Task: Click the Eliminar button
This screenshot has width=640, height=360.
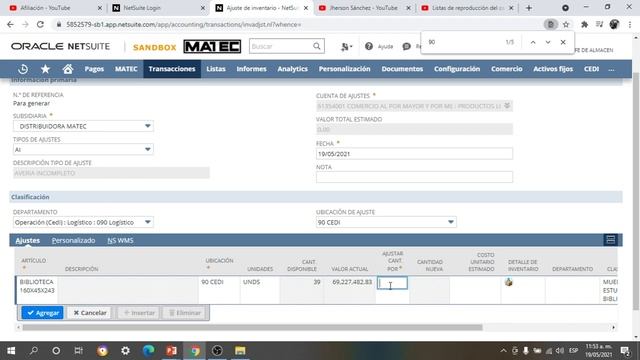Action: pyautogui.click(x=185, y=313)
